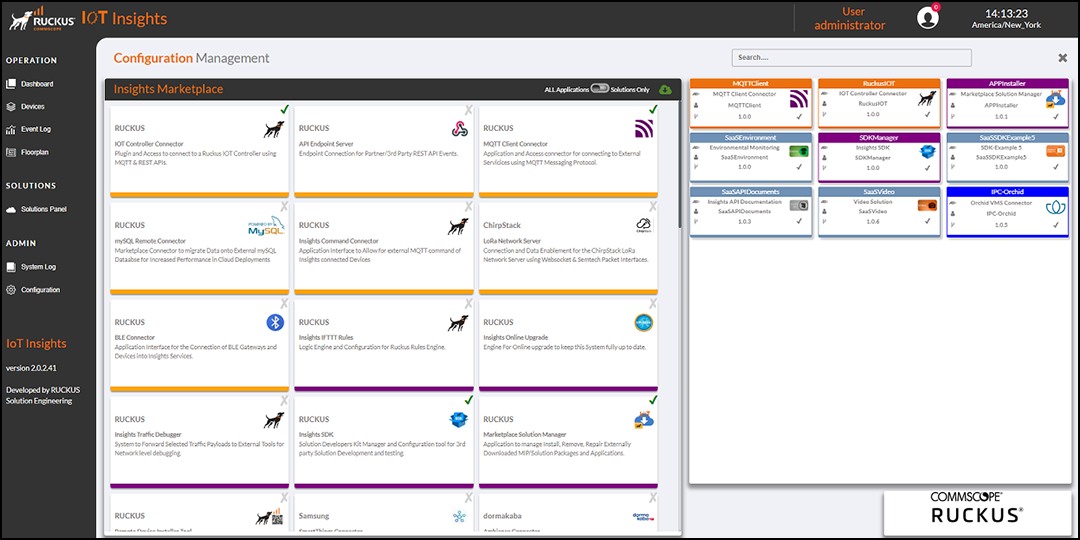Click the 14:13:23 clock display
Image resolution: width=1080 pixels, height=540 pixels.
point(1006,13)
